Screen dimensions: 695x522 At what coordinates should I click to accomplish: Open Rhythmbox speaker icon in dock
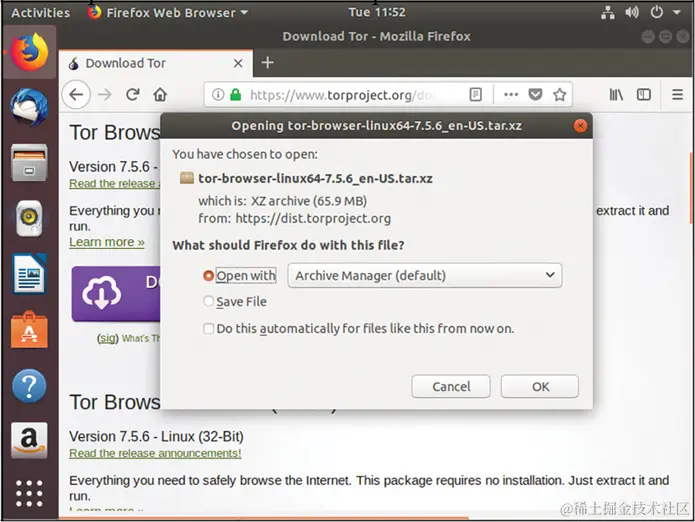(29, 218)
